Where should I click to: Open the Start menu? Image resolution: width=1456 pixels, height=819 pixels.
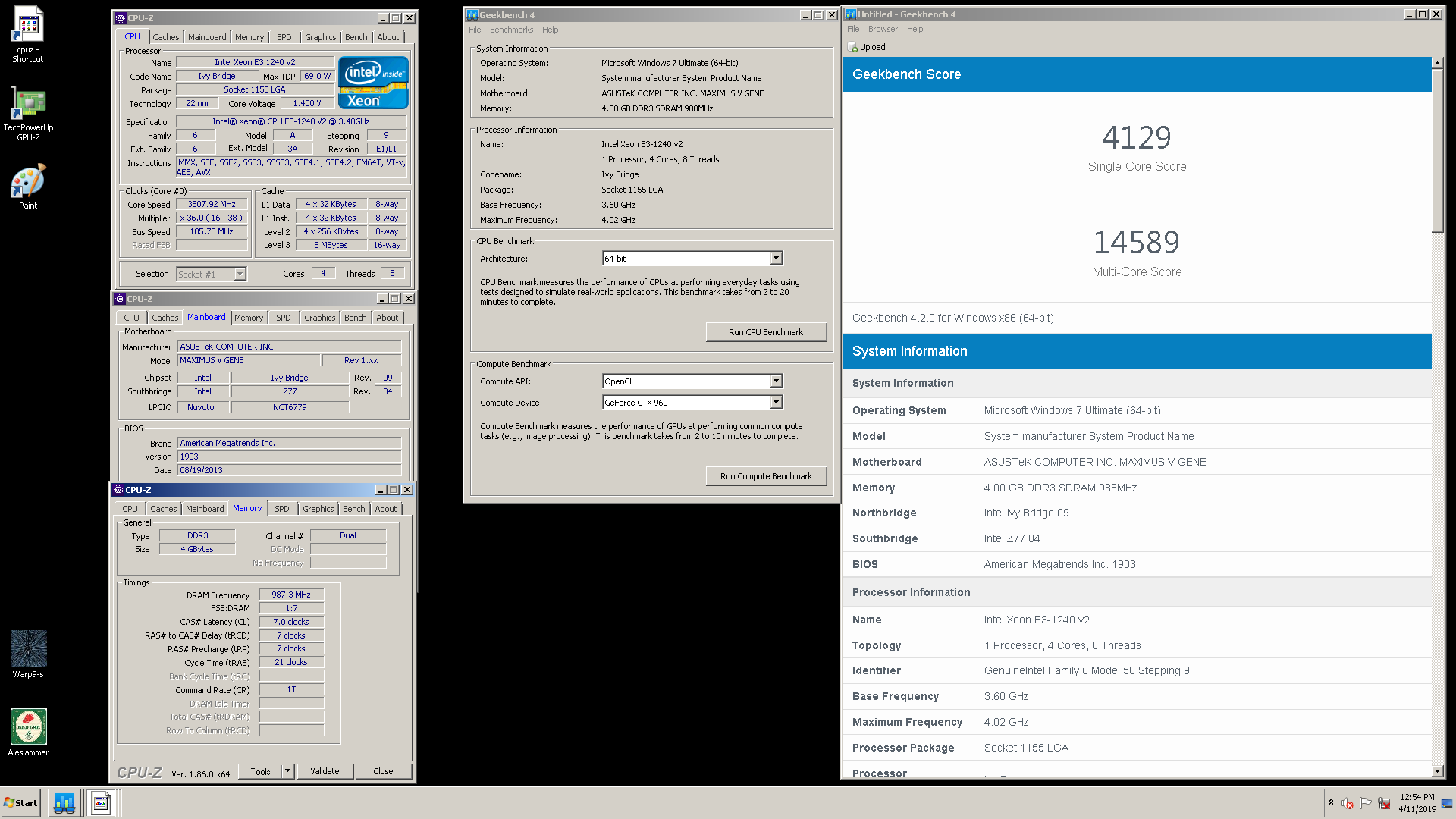[x=20, y=802]
